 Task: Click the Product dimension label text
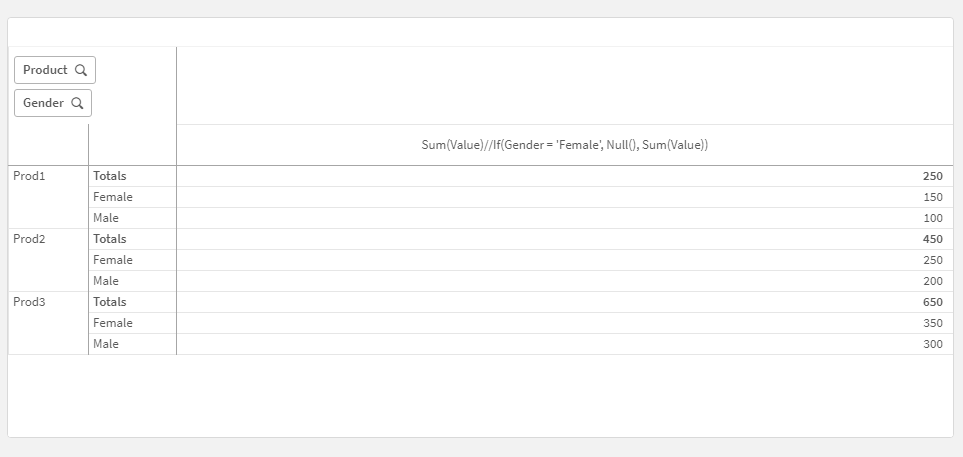click(45, 70)
